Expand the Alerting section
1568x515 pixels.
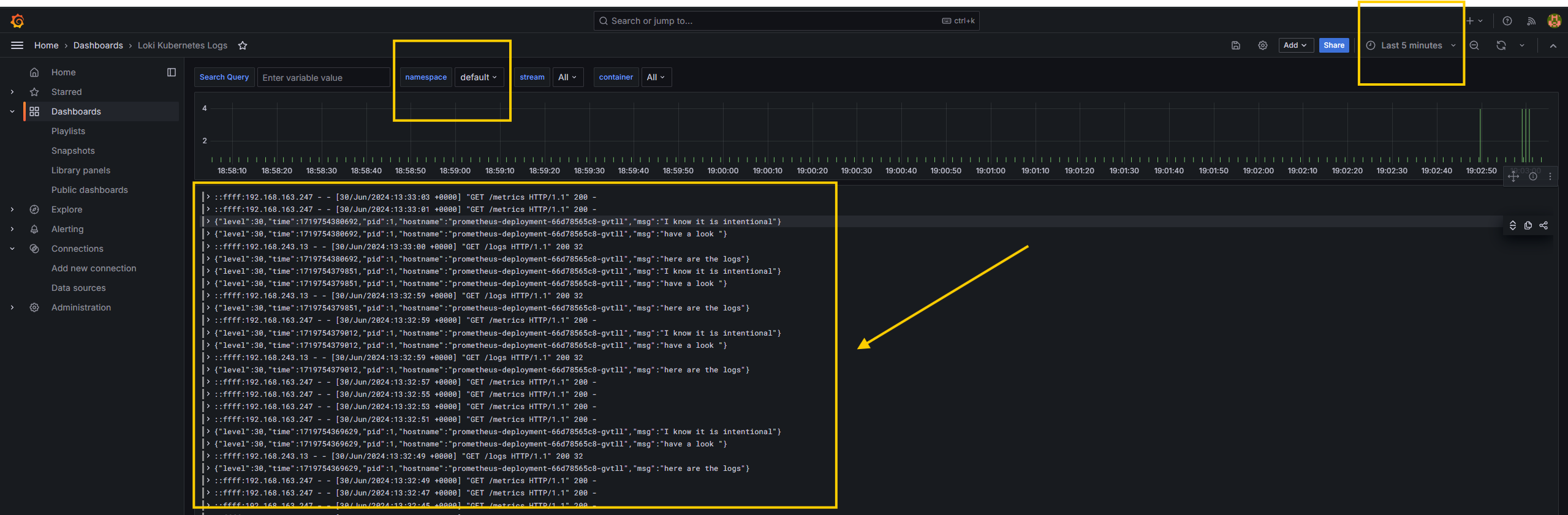(12, 229)
